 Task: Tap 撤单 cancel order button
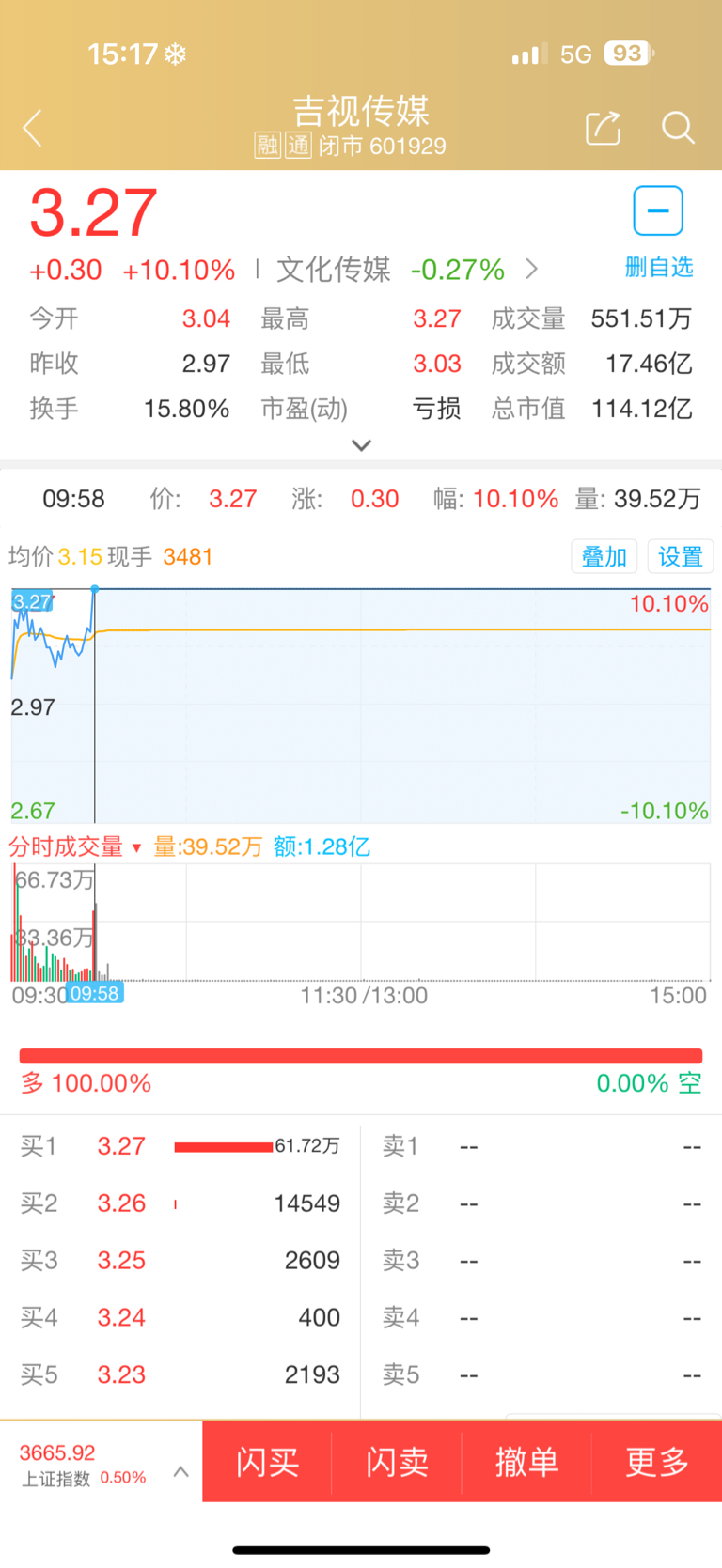pyautogui.click(x=526, y=1462)
